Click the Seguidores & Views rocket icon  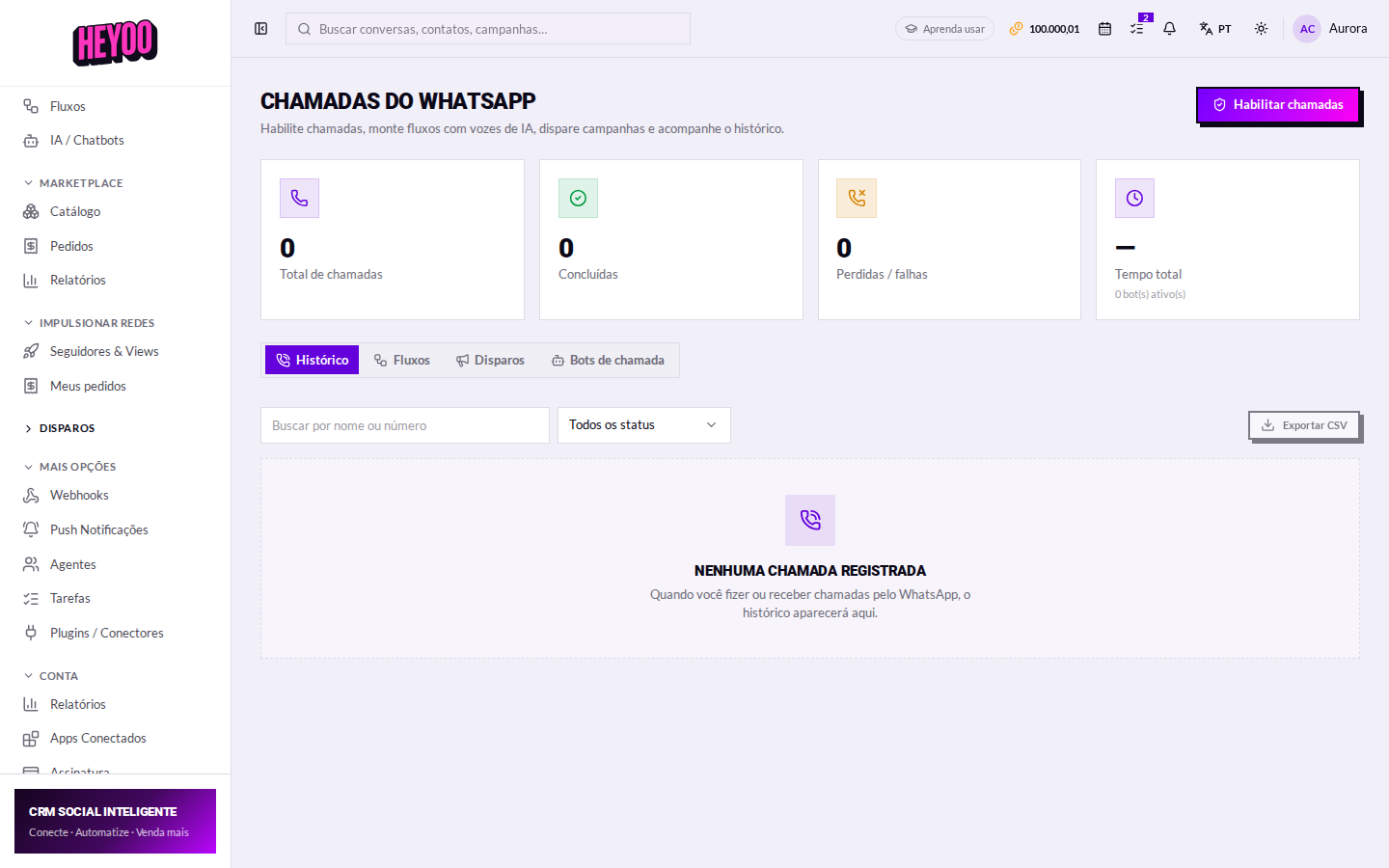(x=31, y=351)
